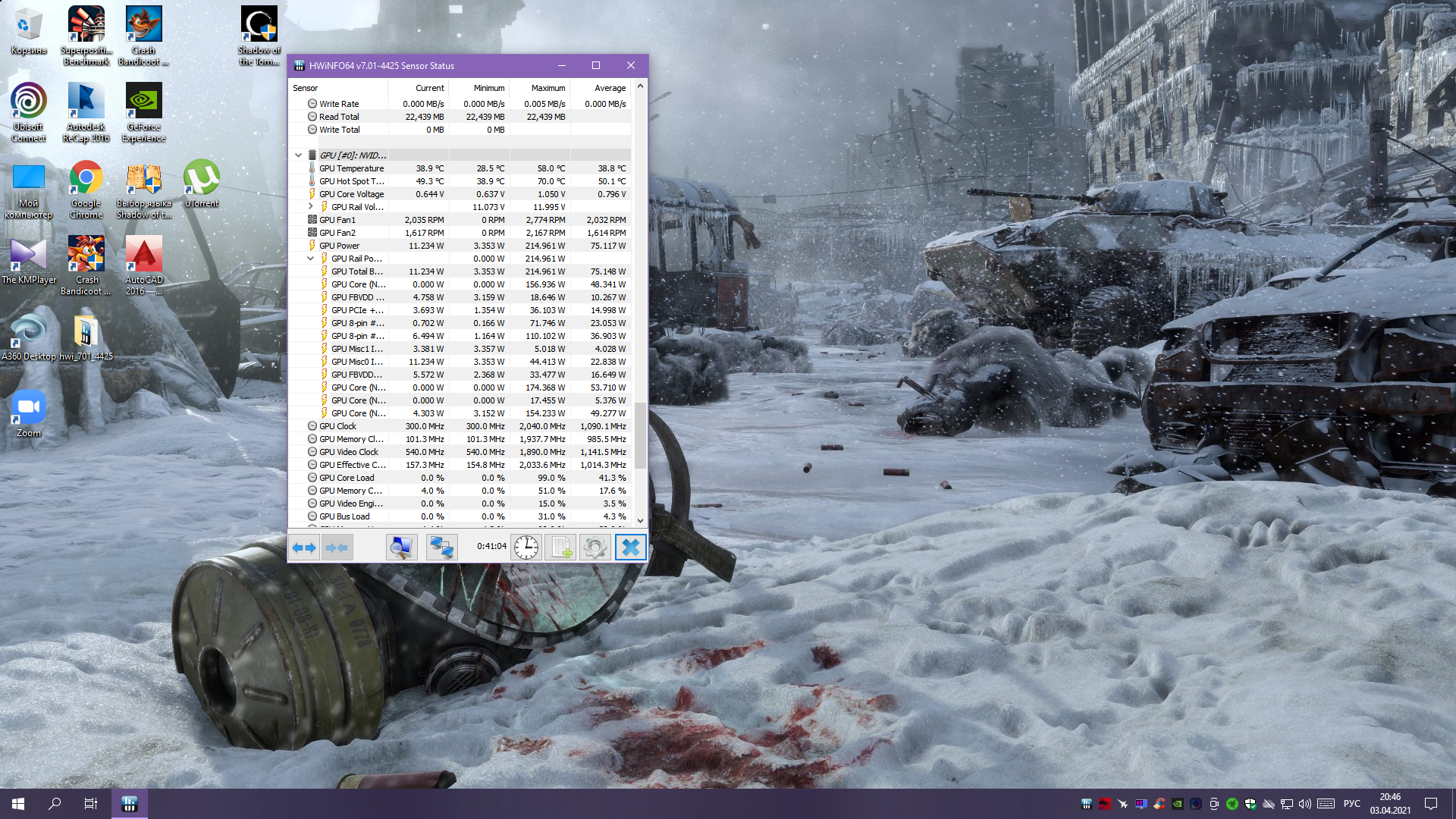Select the GPU Temperature sensor row

point(351,168)
